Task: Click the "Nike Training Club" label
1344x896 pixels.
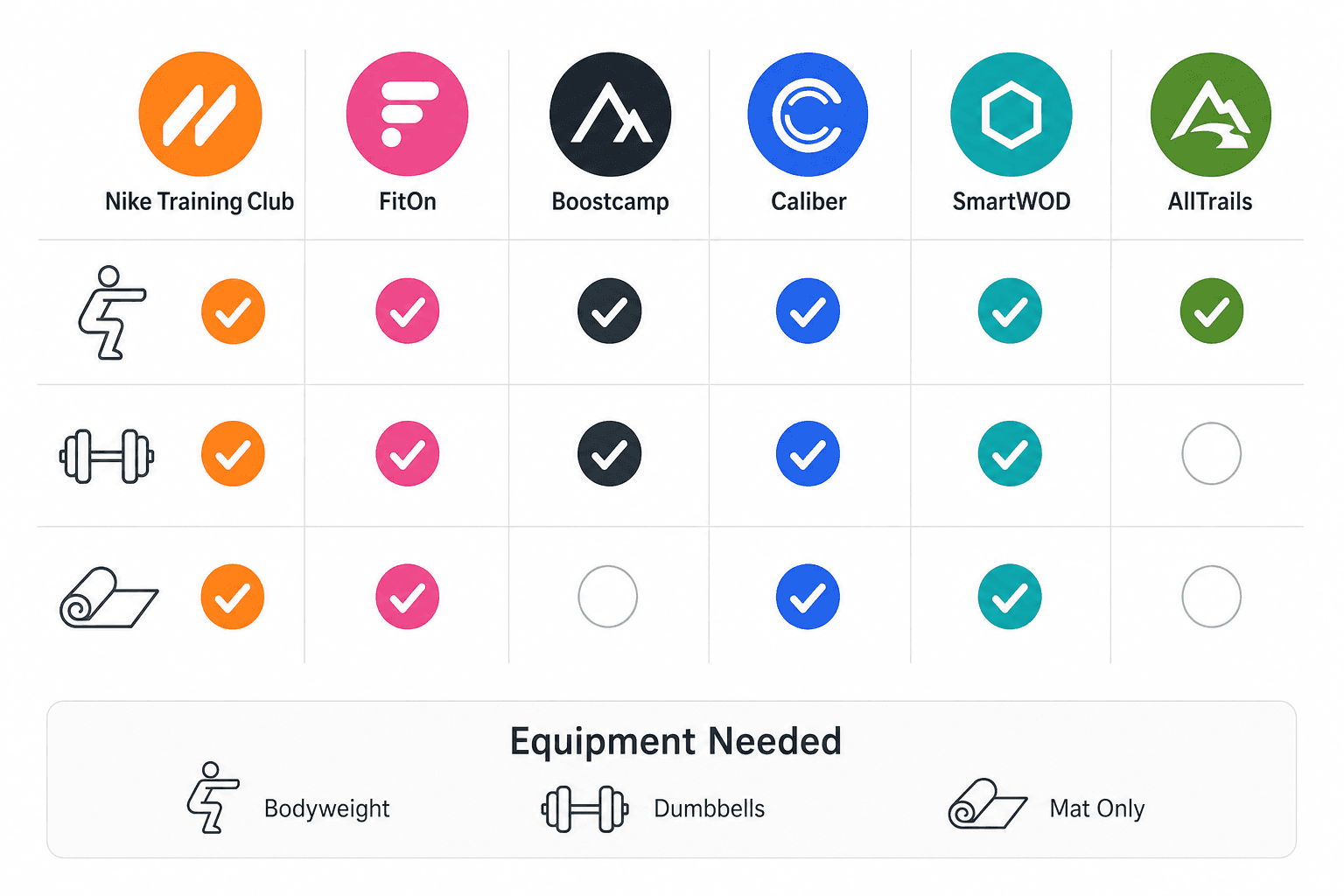Action: (199, 201)
